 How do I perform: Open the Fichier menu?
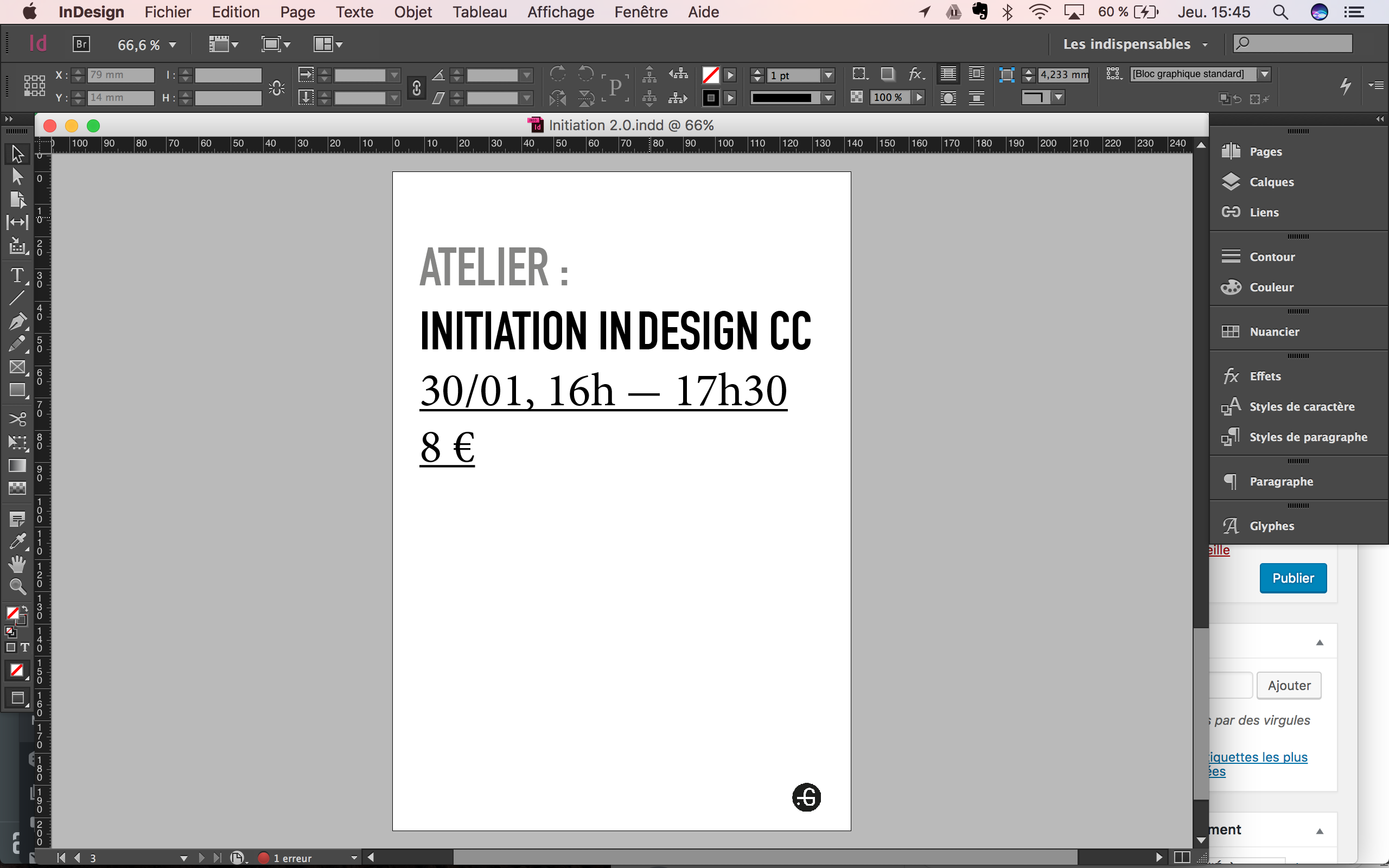pos(168,12)
